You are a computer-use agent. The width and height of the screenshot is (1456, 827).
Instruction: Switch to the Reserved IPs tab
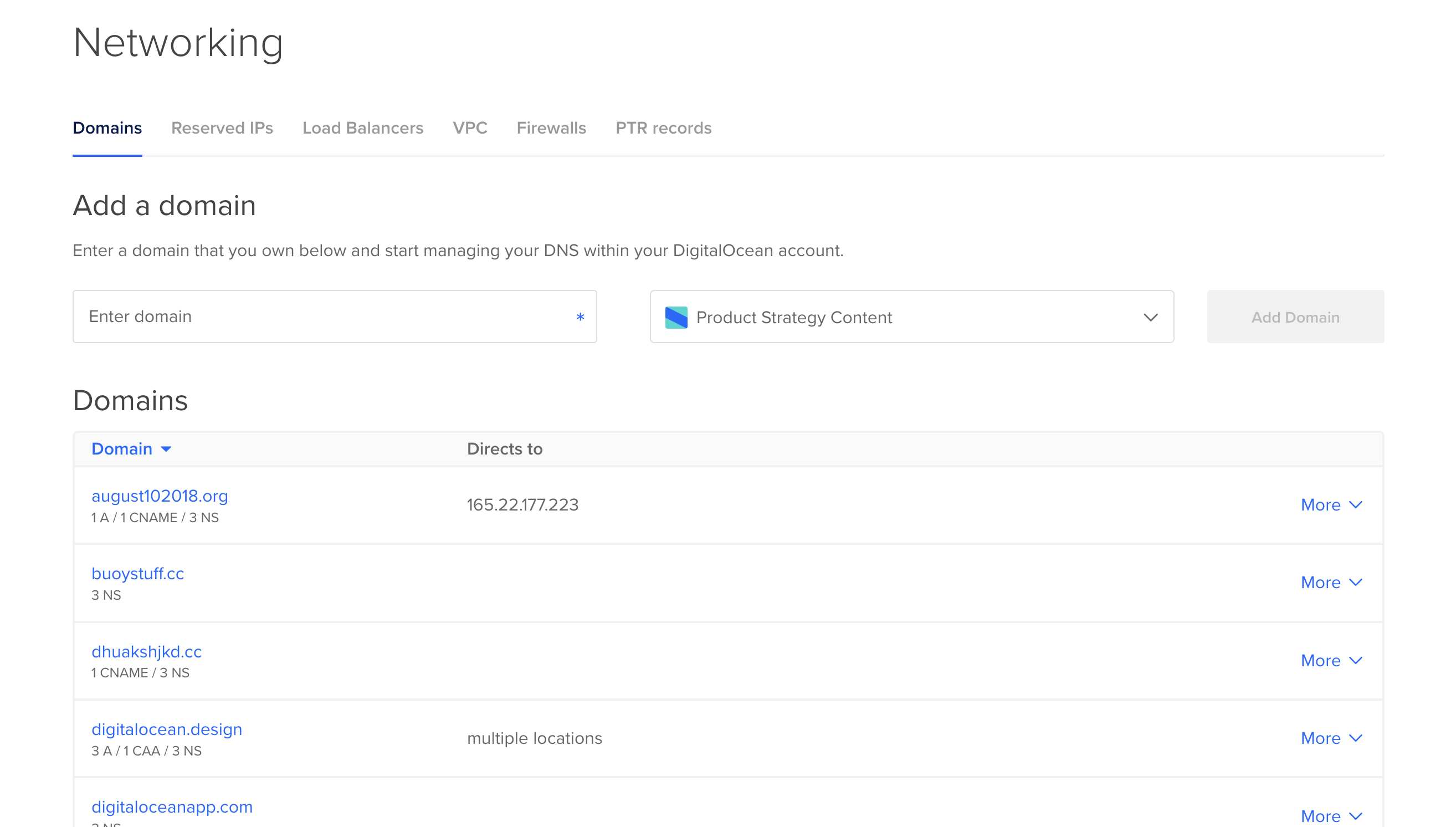click(222, 128)
